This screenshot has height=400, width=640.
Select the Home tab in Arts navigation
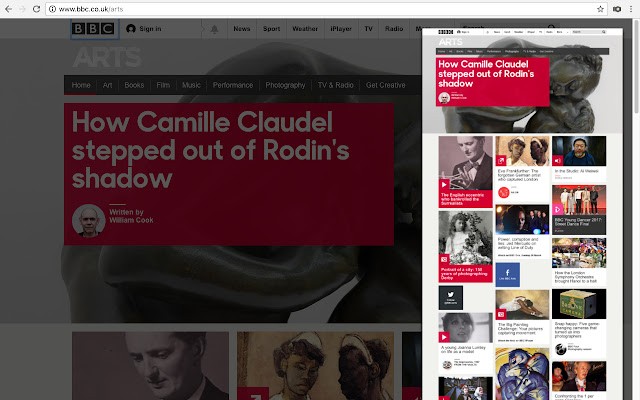tap(81, 85)
